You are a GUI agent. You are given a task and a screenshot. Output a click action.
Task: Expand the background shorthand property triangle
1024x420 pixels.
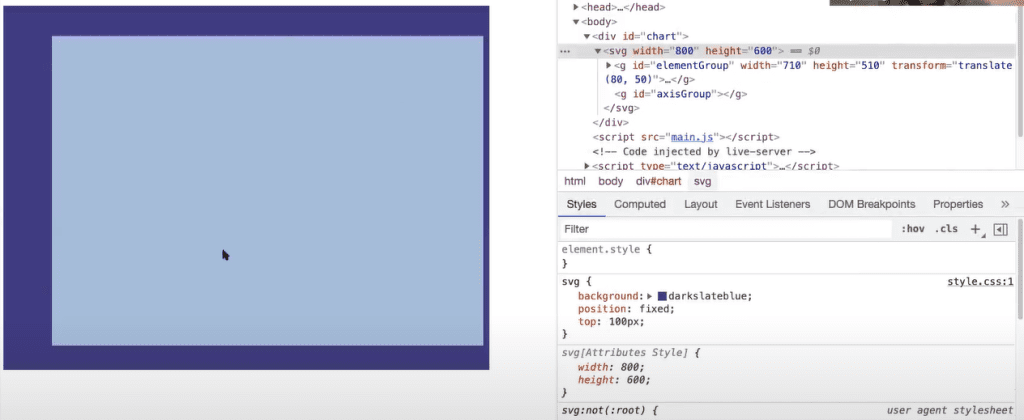[650, 296]
